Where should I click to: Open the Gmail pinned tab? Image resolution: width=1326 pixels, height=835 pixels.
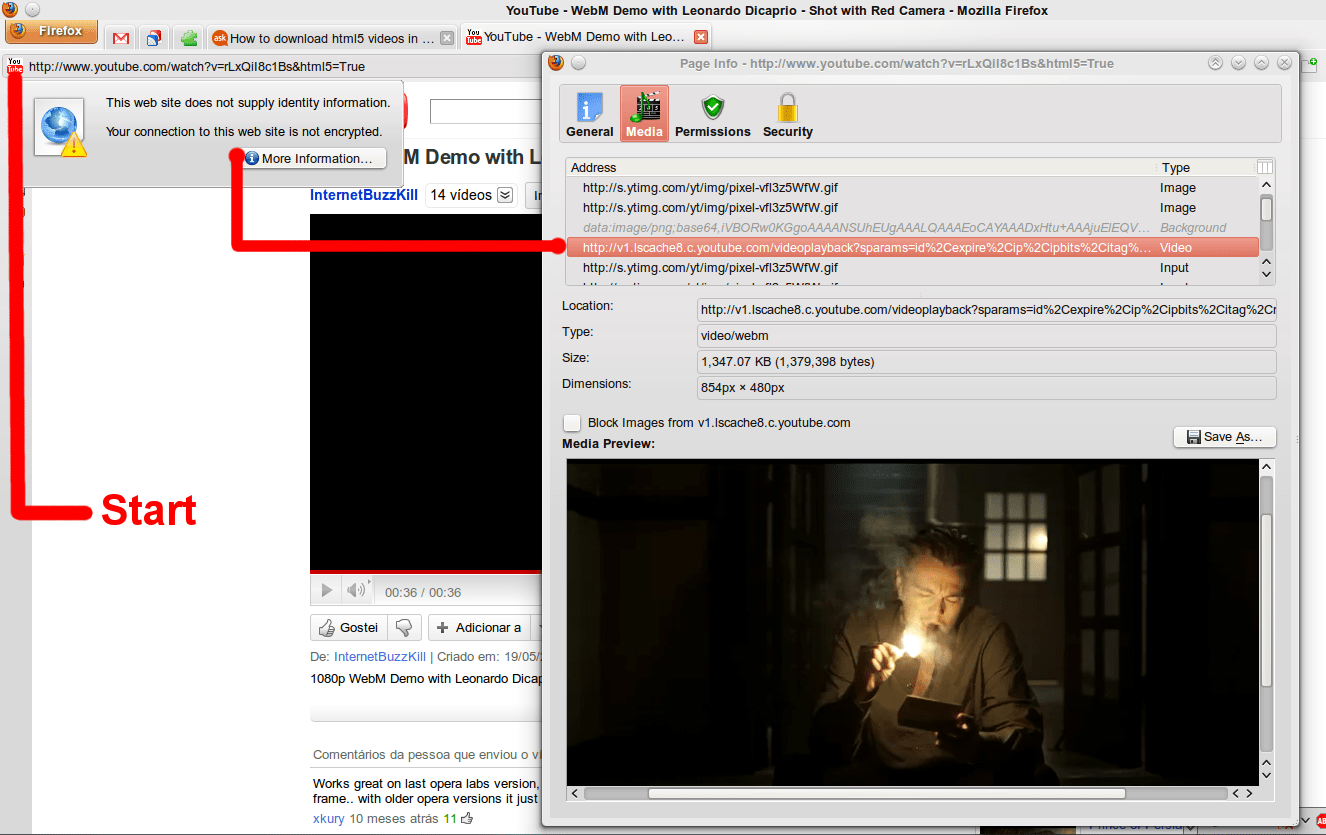pos(121,38)
